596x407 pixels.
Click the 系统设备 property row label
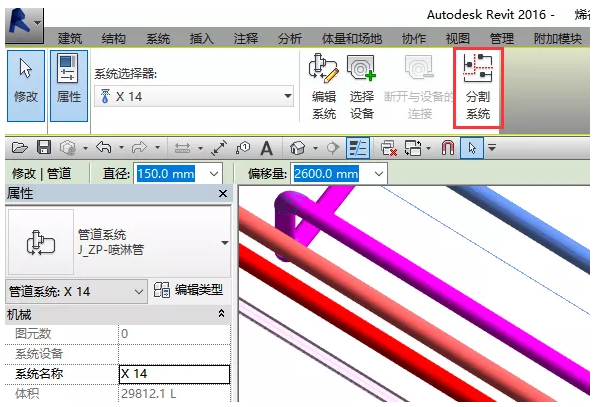tap(39, 354)
